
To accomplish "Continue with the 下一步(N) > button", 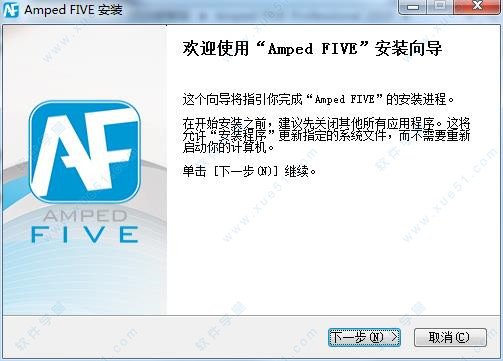I will 364,337.
